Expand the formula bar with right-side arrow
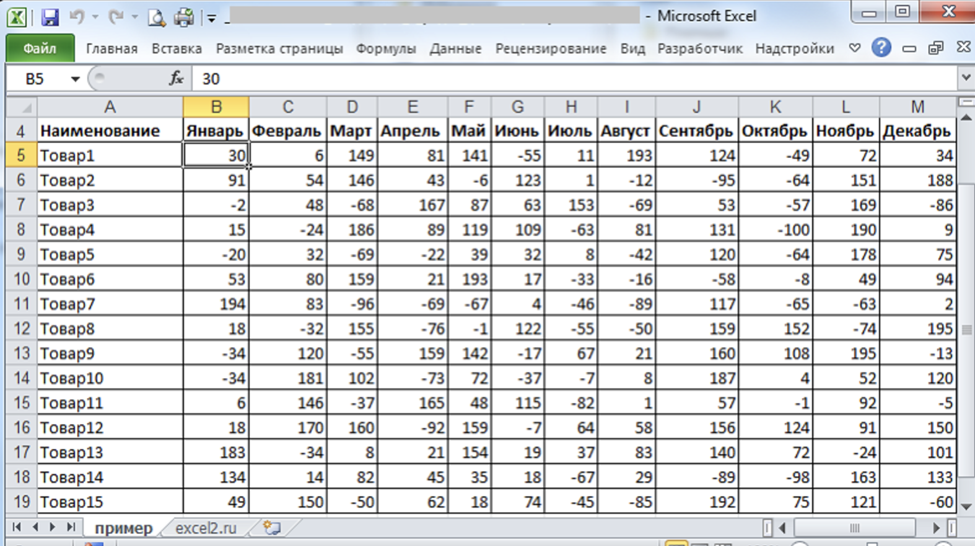The width and height of the screenshot is (975, 546). point(964,78)
